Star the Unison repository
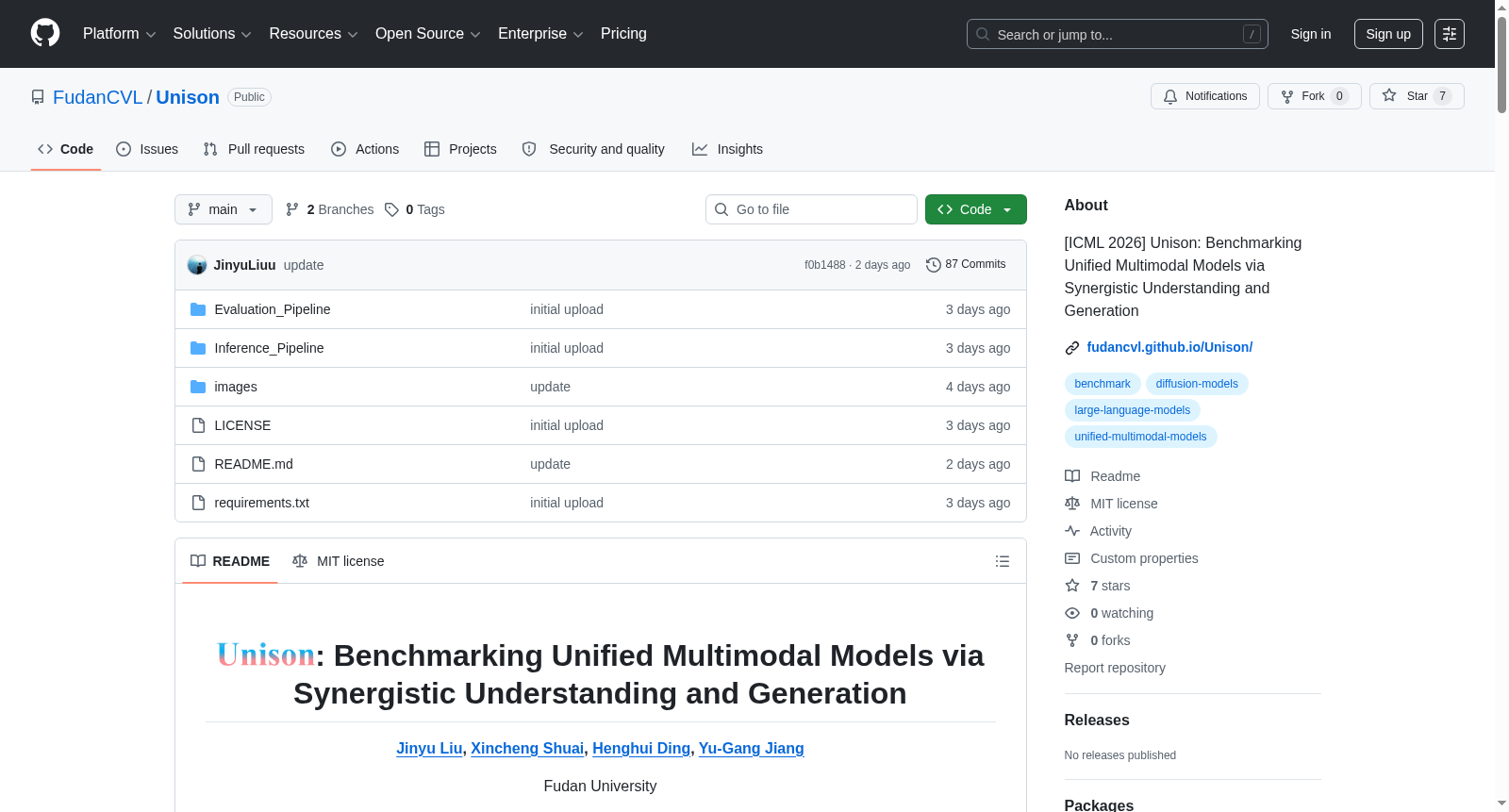1509x812 pixels. [1417, 96]
